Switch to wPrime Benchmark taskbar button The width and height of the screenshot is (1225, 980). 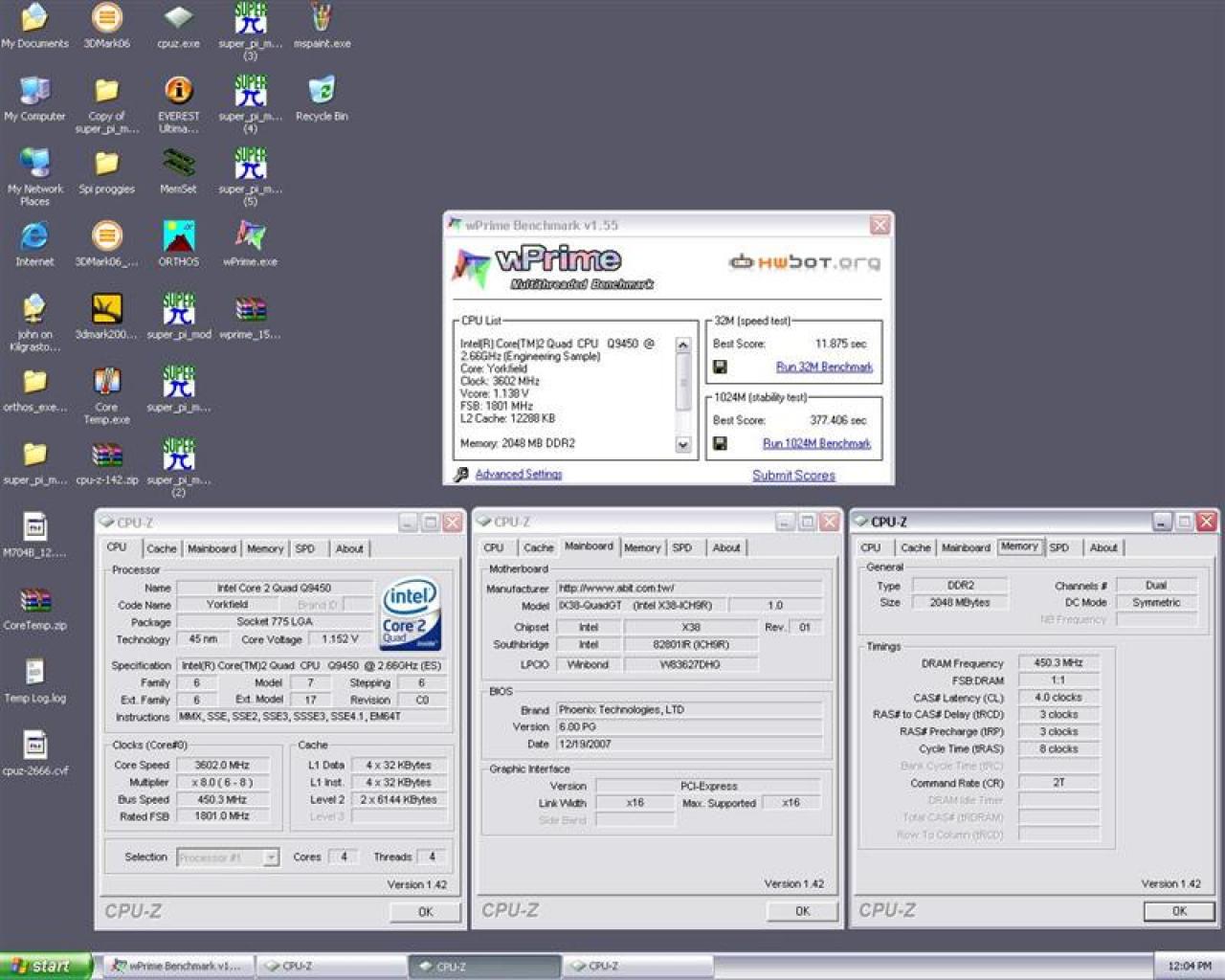tap(178, 967)
